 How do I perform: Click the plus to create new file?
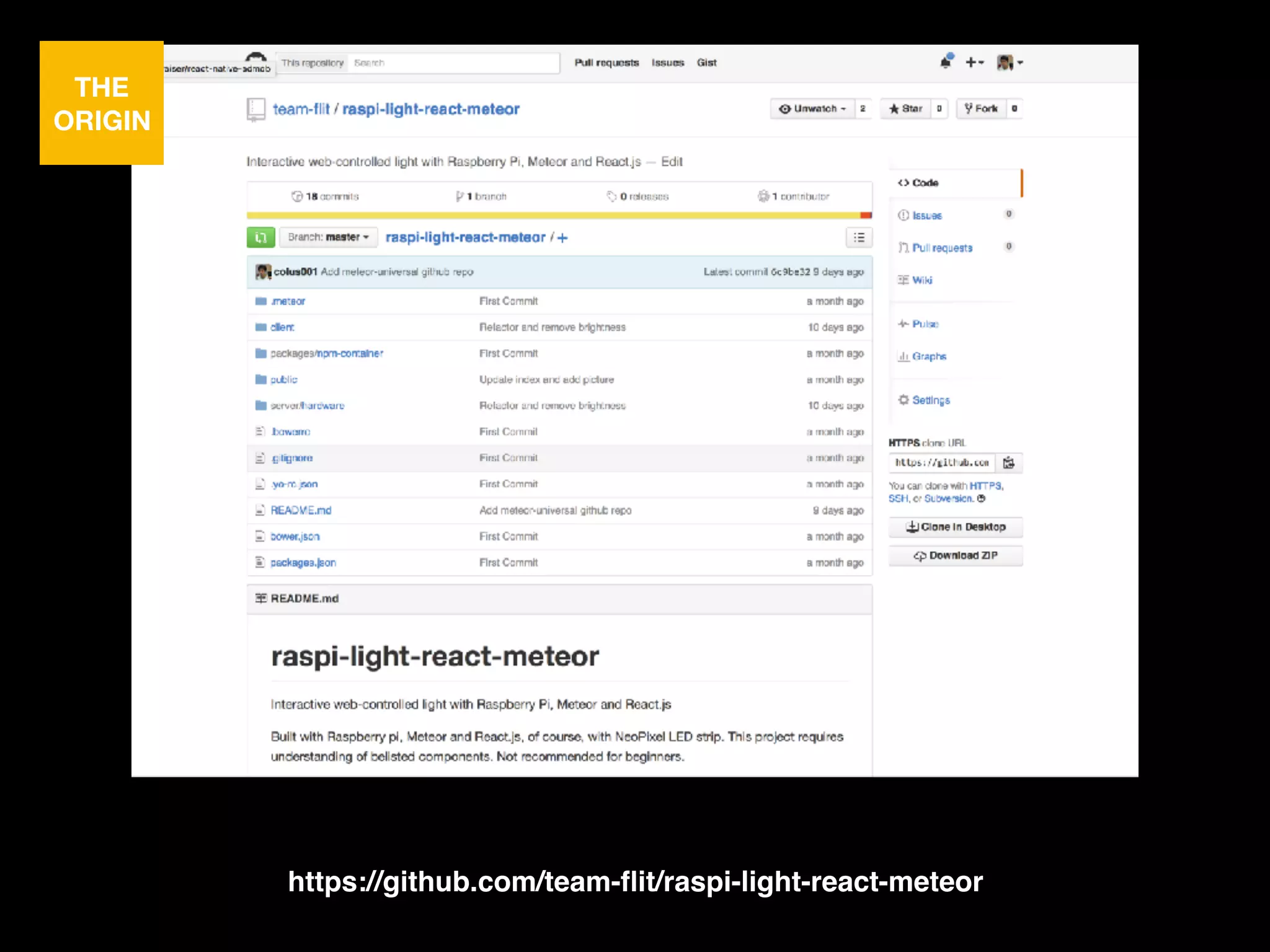(x=562, y=238)
